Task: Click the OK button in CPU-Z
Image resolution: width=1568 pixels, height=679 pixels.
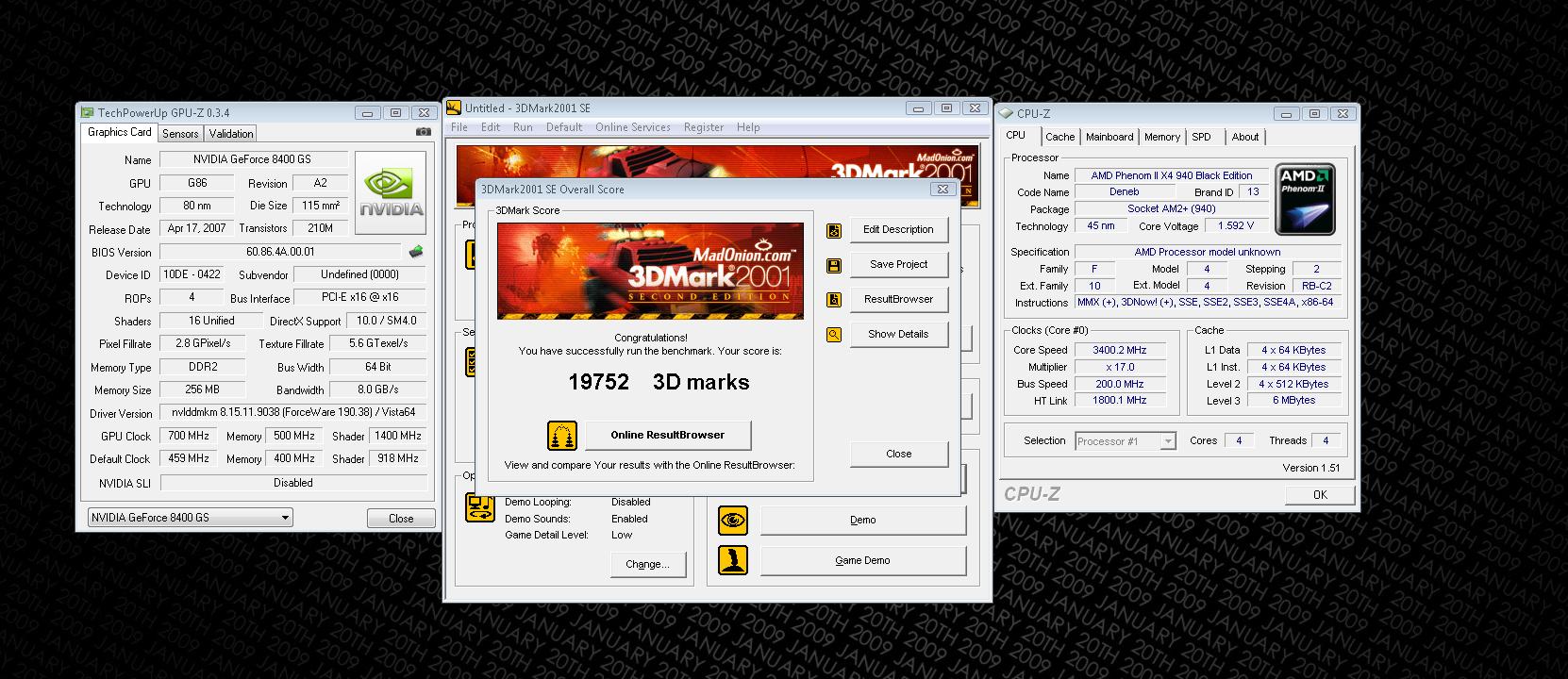Action: click(1320, 494)
